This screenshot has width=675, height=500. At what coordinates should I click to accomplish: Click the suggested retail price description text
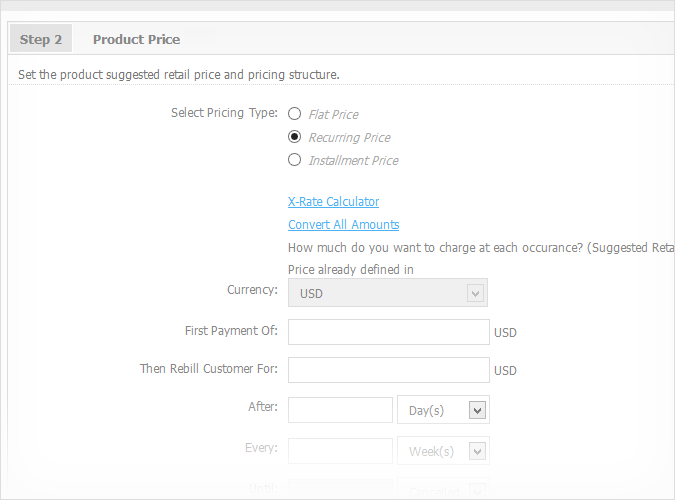tap(480, 247)
